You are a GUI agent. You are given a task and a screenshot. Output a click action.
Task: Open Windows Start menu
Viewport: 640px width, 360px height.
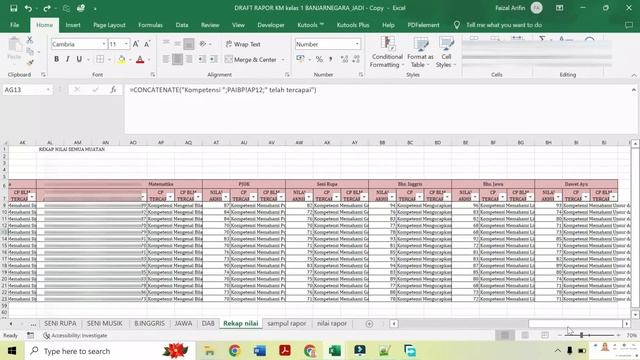point(12,351)
